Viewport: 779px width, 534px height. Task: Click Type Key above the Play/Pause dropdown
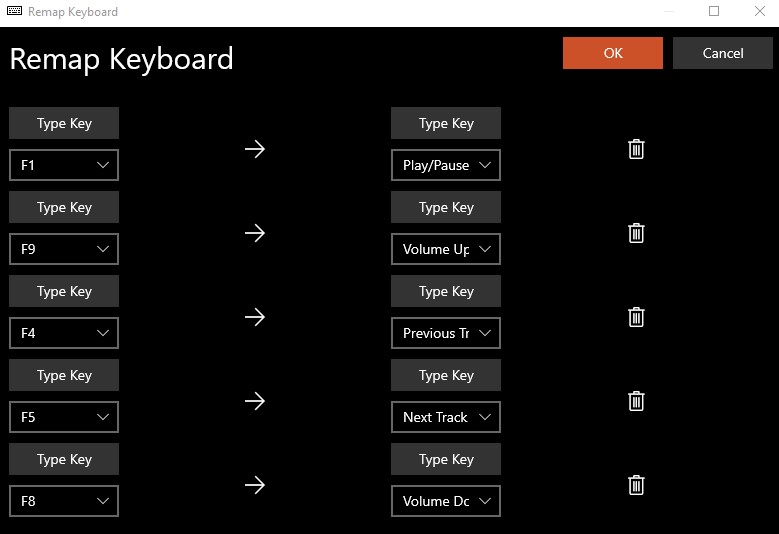(x=446, y=123)
